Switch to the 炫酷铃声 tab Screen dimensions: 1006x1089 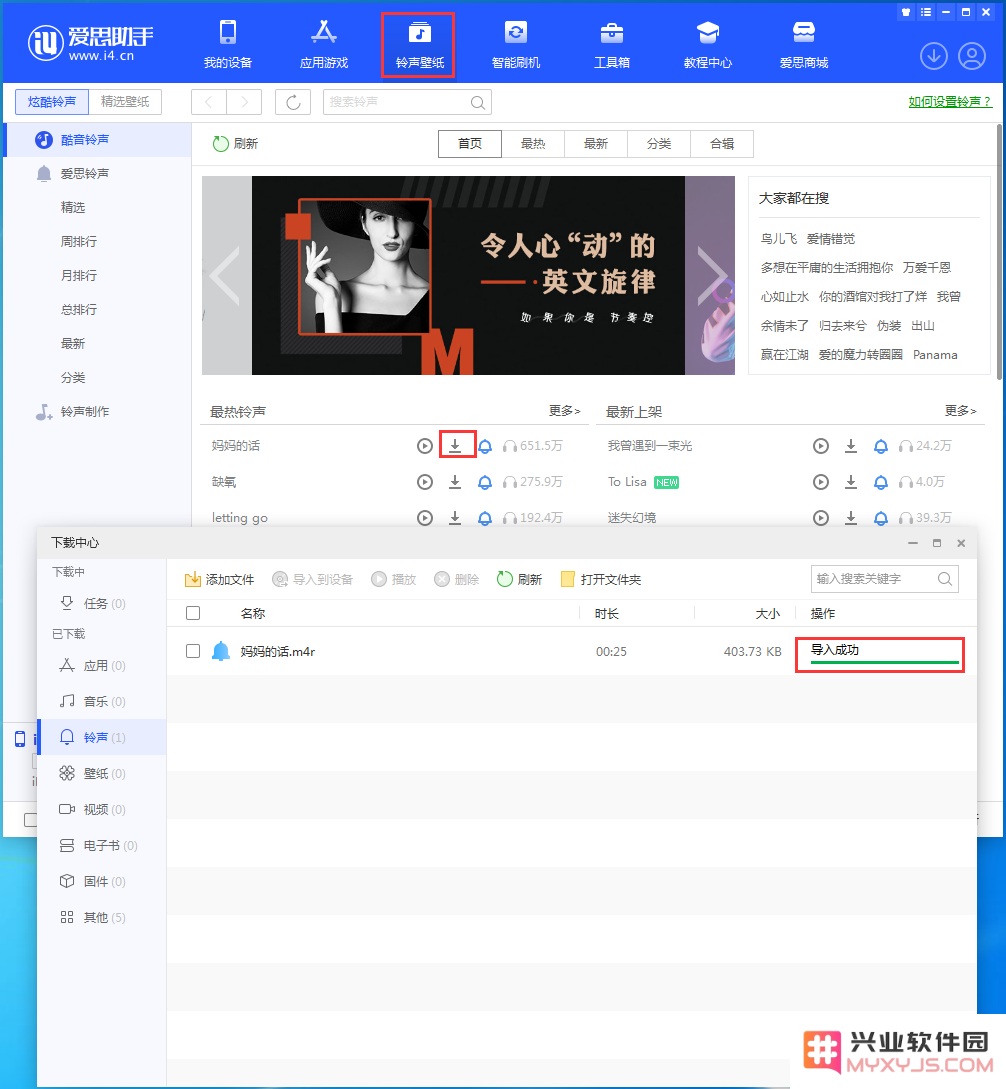[52, 102]
